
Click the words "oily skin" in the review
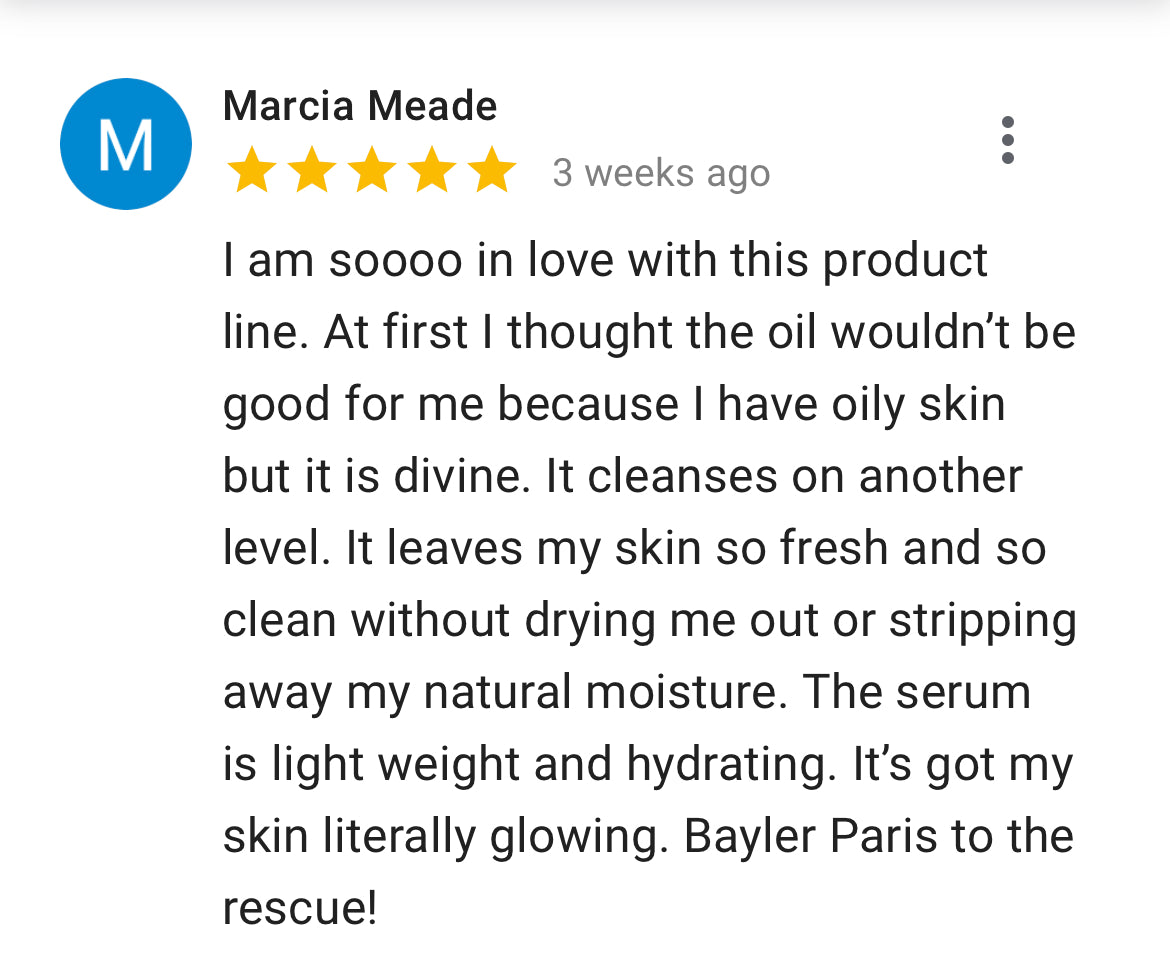tap(918, 405)
